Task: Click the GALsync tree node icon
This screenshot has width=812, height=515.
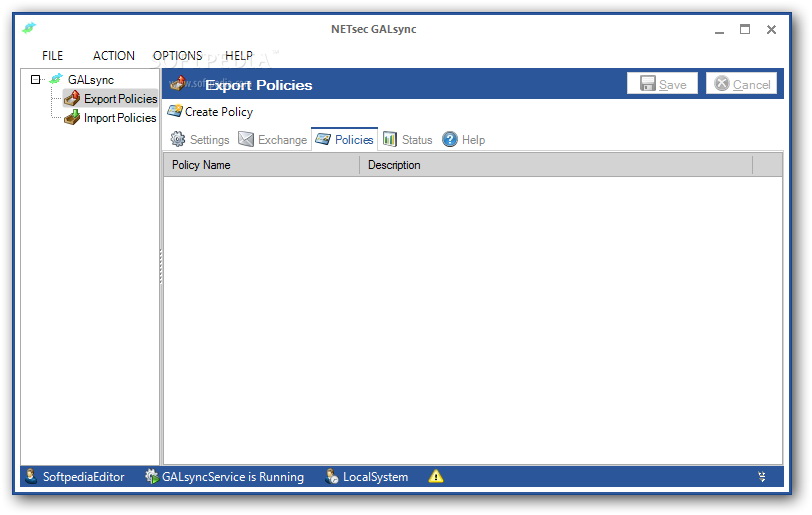Action: coord(55,79)
